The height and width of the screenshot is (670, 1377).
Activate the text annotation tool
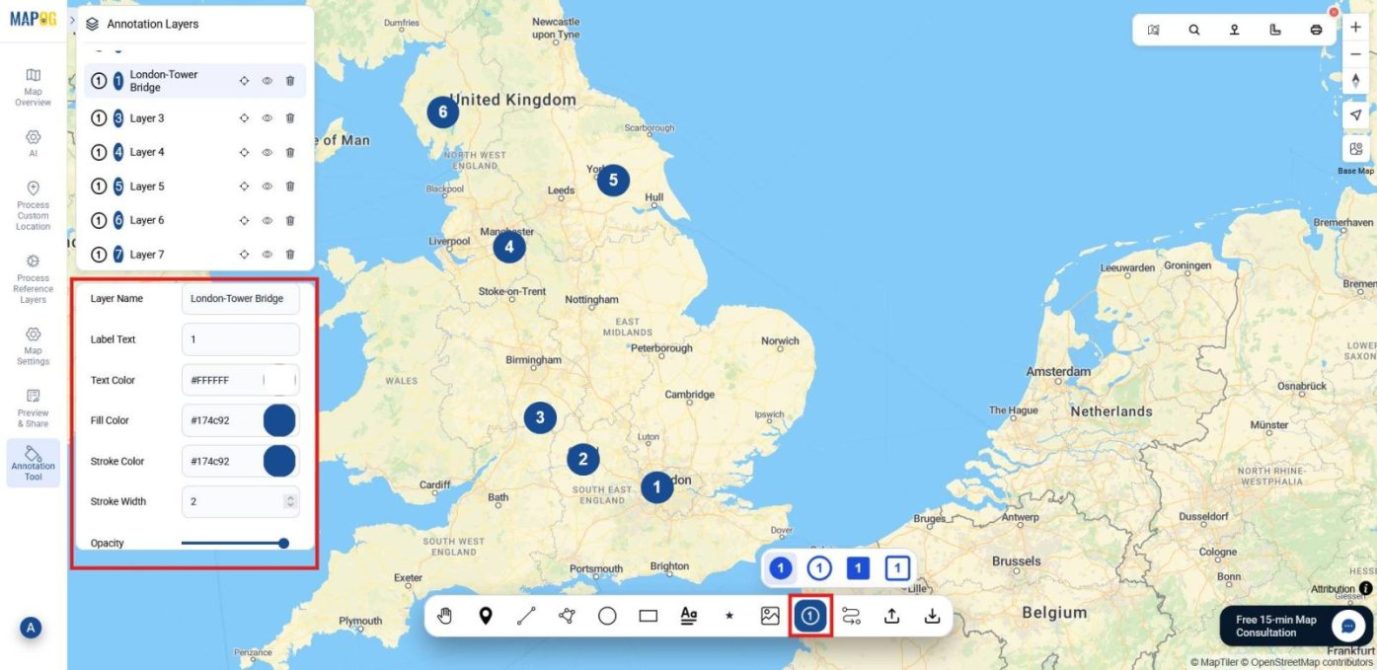[688, 616]
